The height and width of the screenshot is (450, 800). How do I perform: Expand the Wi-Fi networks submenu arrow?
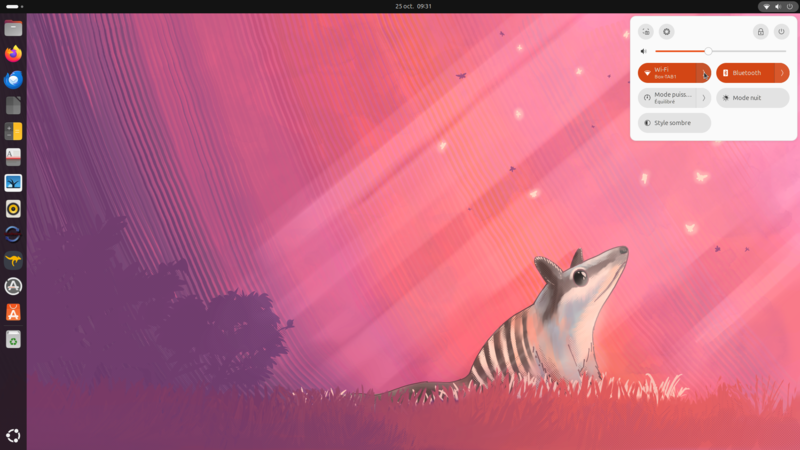[x=704, y=73]
